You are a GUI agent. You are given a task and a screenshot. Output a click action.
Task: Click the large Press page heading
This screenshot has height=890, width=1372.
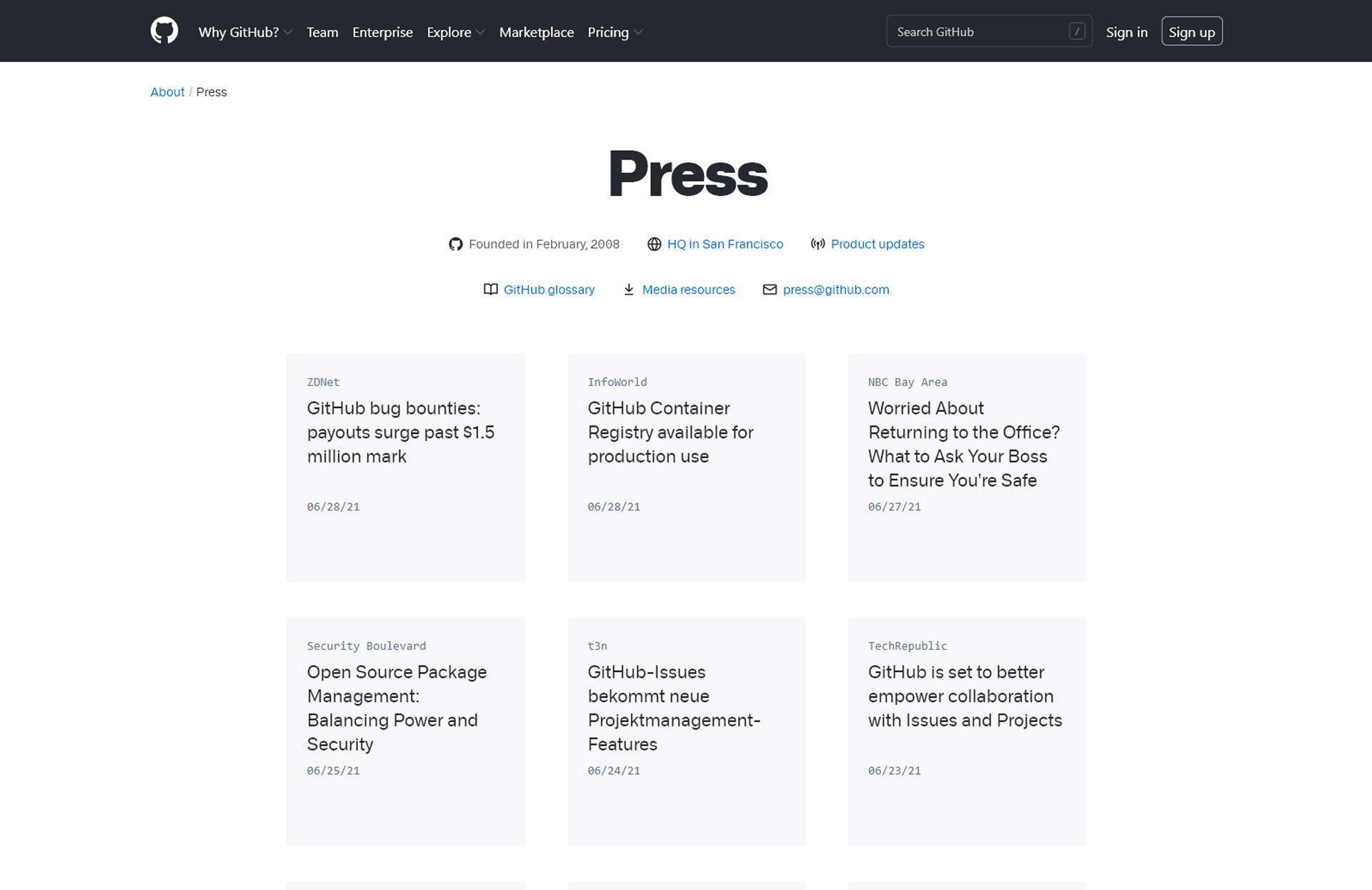687,174
